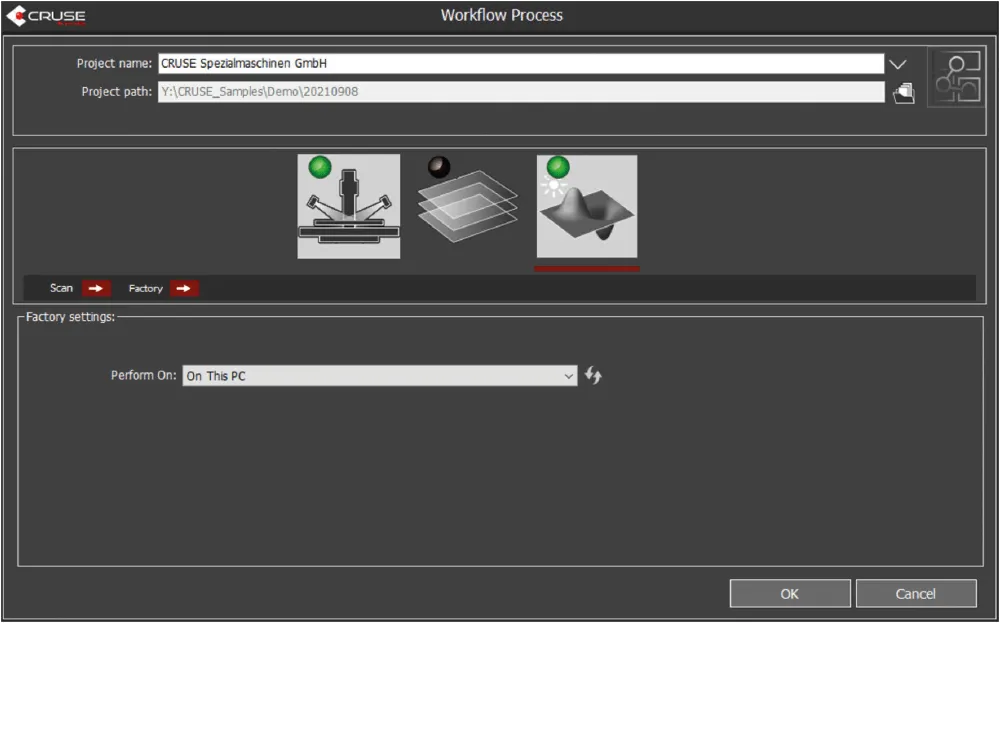Click into the Project name text field
The image size is (1000, 750).
pos(520,63)
